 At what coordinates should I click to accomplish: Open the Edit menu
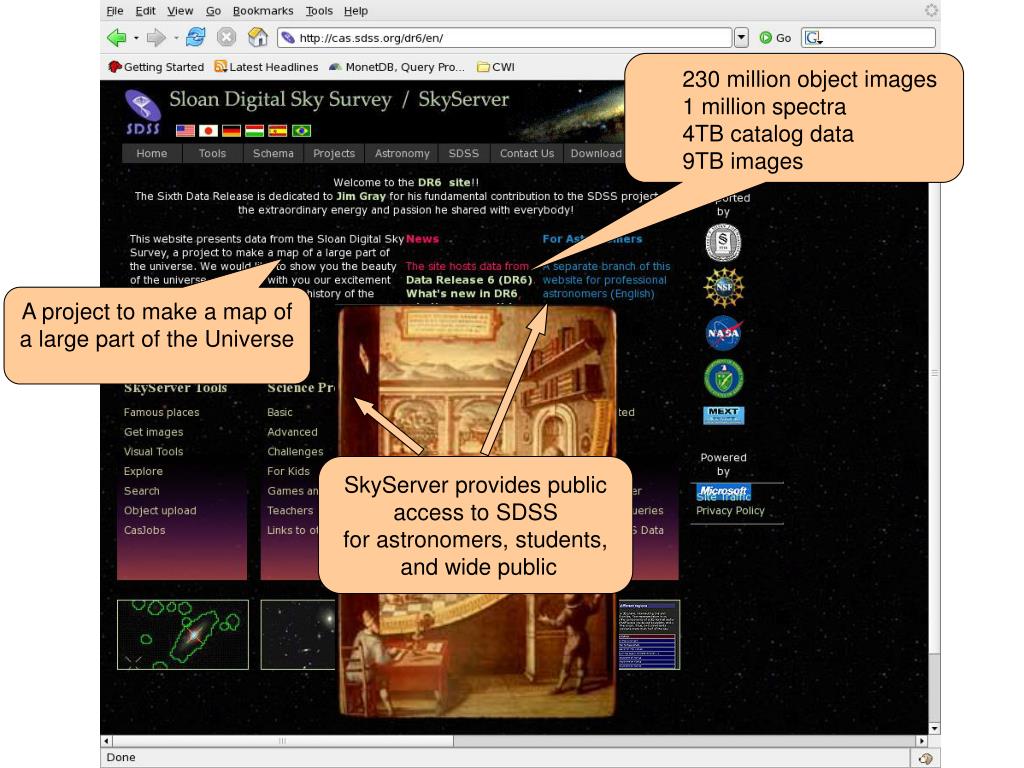click(145, 10)
